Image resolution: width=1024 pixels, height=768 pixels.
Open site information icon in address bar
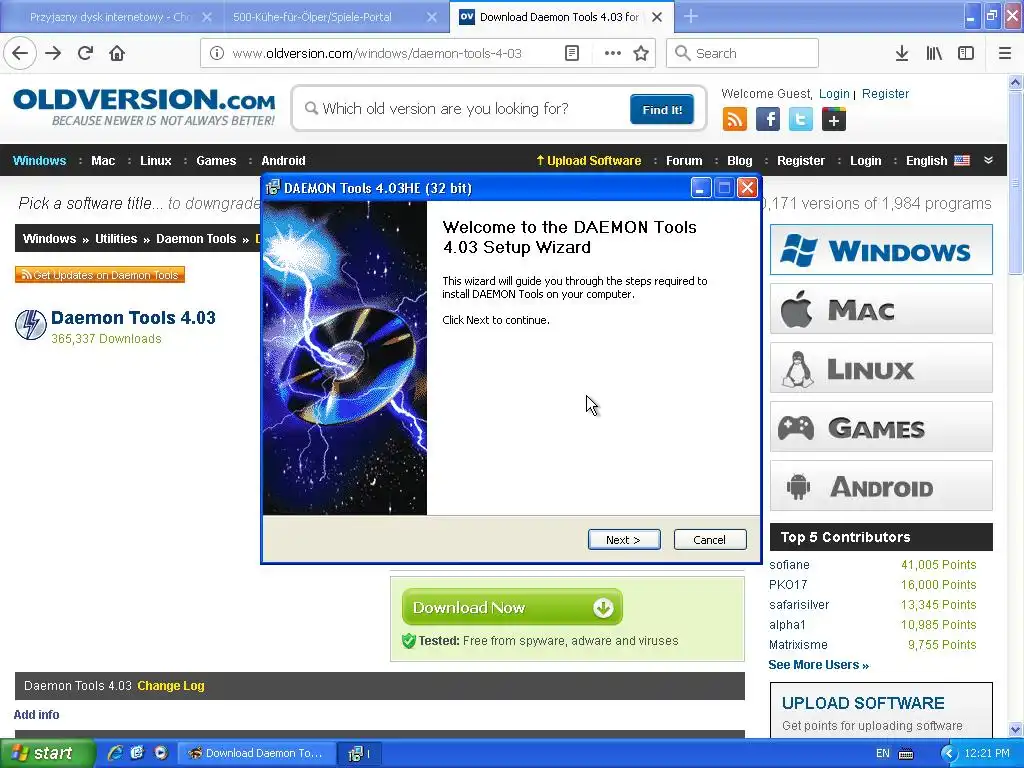tap(217, 54)
